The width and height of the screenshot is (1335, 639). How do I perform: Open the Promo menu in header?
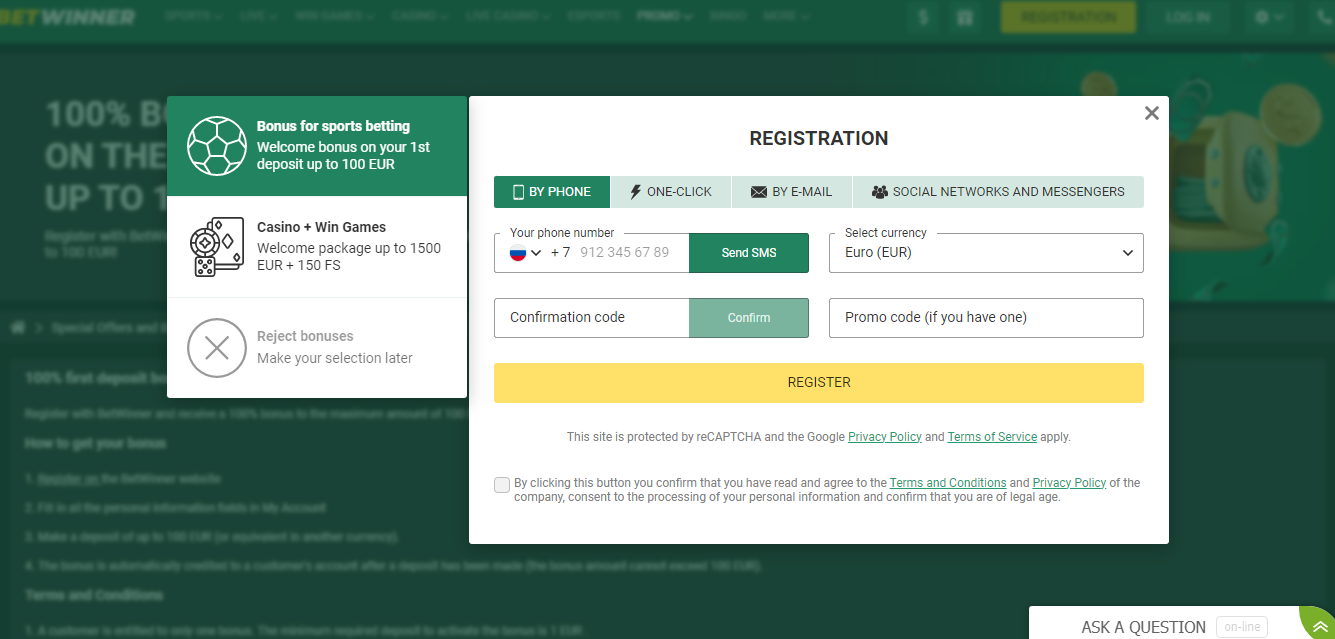point(664,17)
